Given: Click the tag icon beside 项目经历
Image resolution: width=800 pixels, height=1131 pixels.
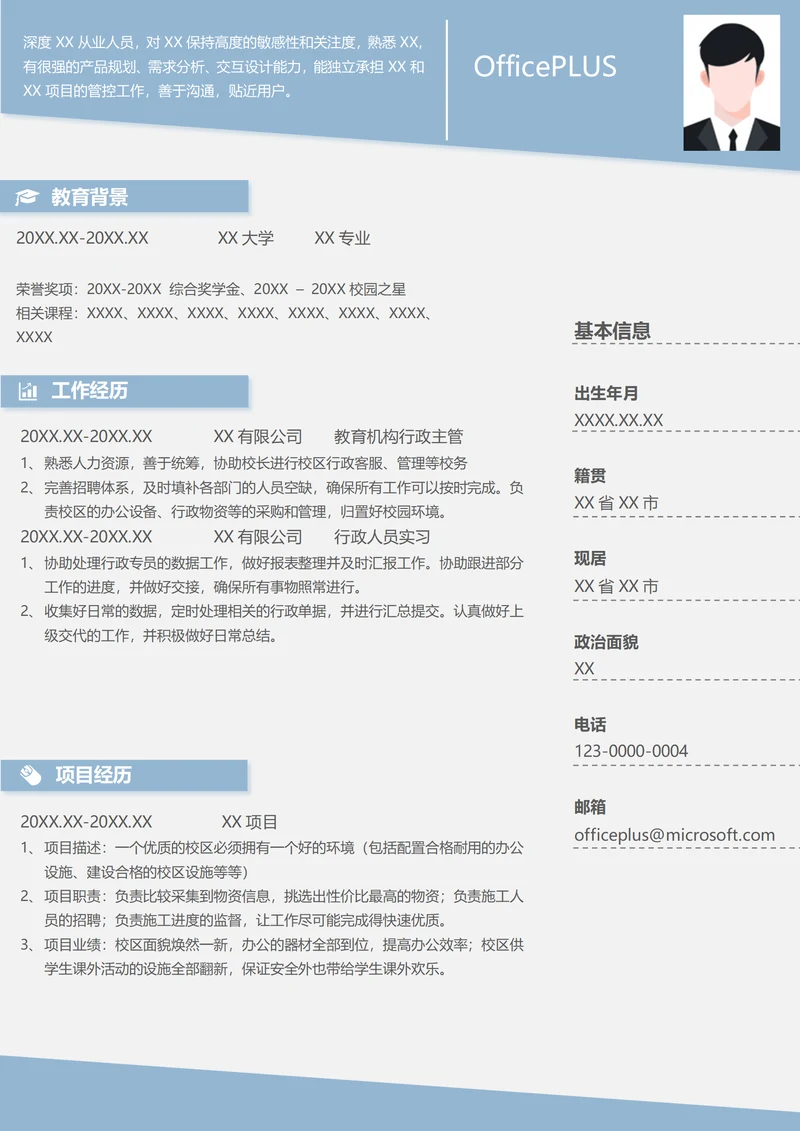Looking at the screenshot, I should 30,775.
